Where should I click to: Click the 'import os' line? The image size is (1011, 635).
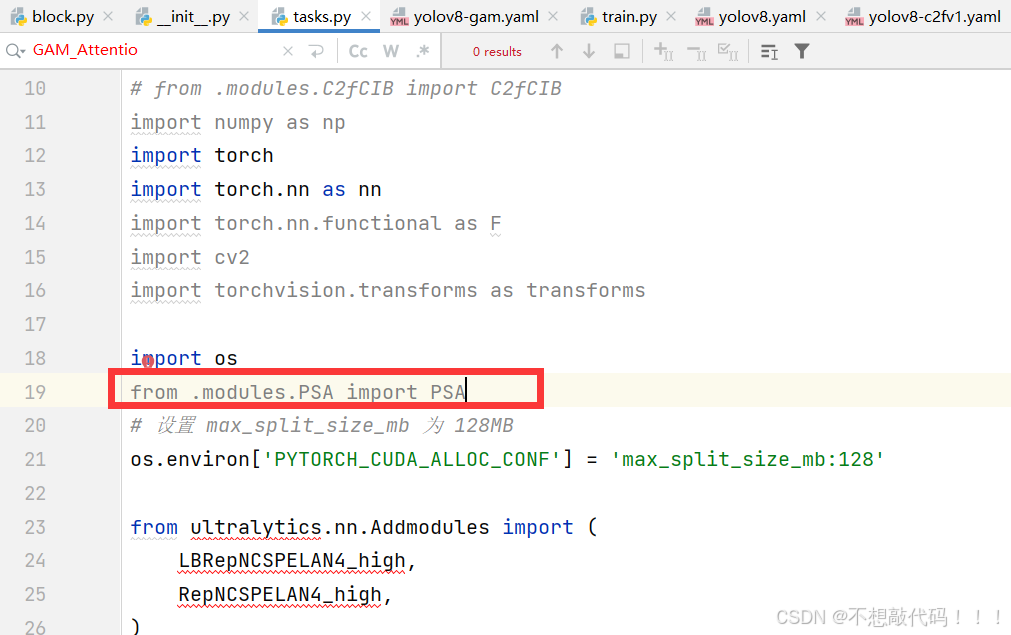pos(184,358)
